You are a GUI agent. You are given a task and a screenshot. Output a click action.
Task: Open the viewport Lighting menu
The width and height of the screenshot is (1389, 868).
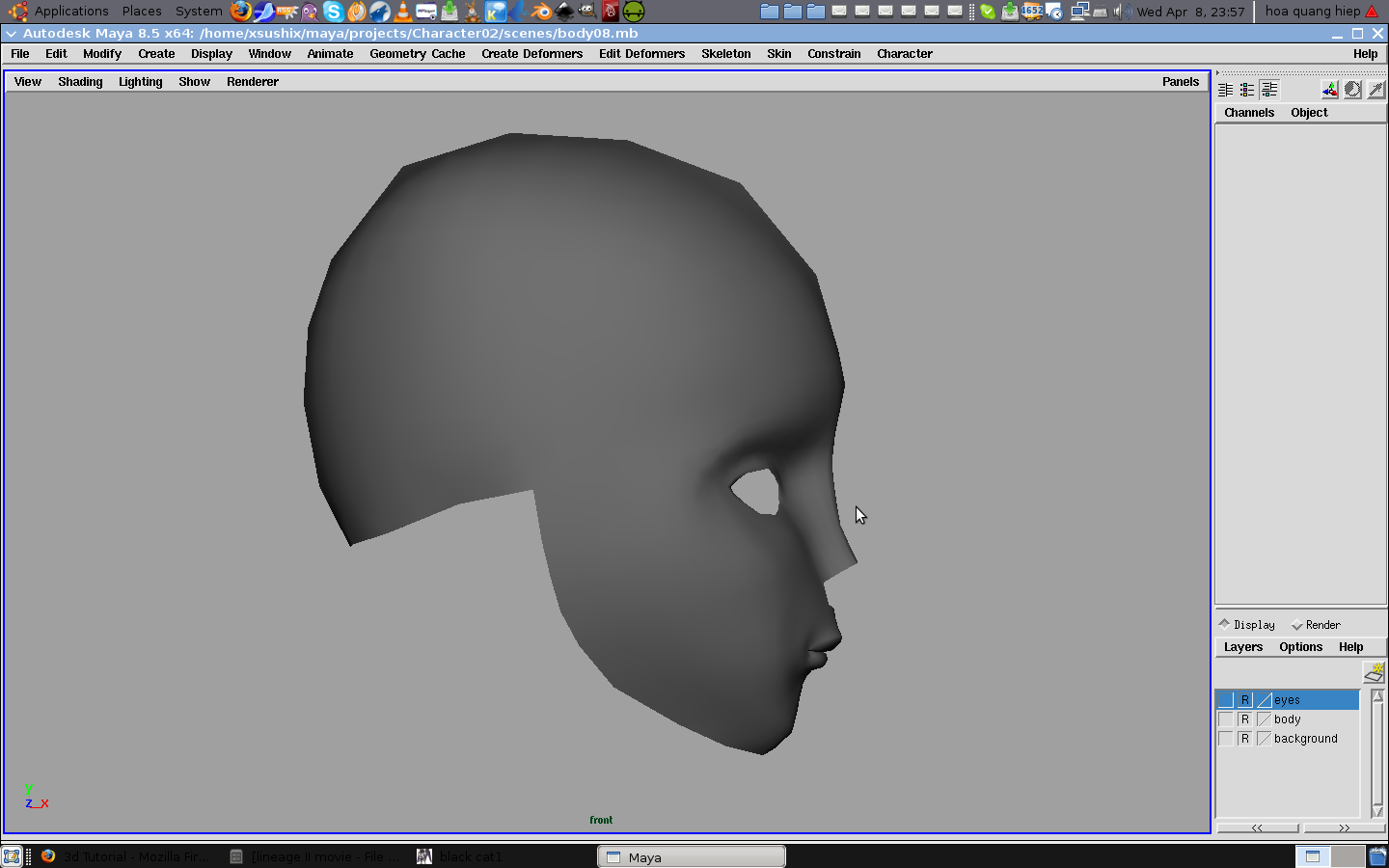140,82
